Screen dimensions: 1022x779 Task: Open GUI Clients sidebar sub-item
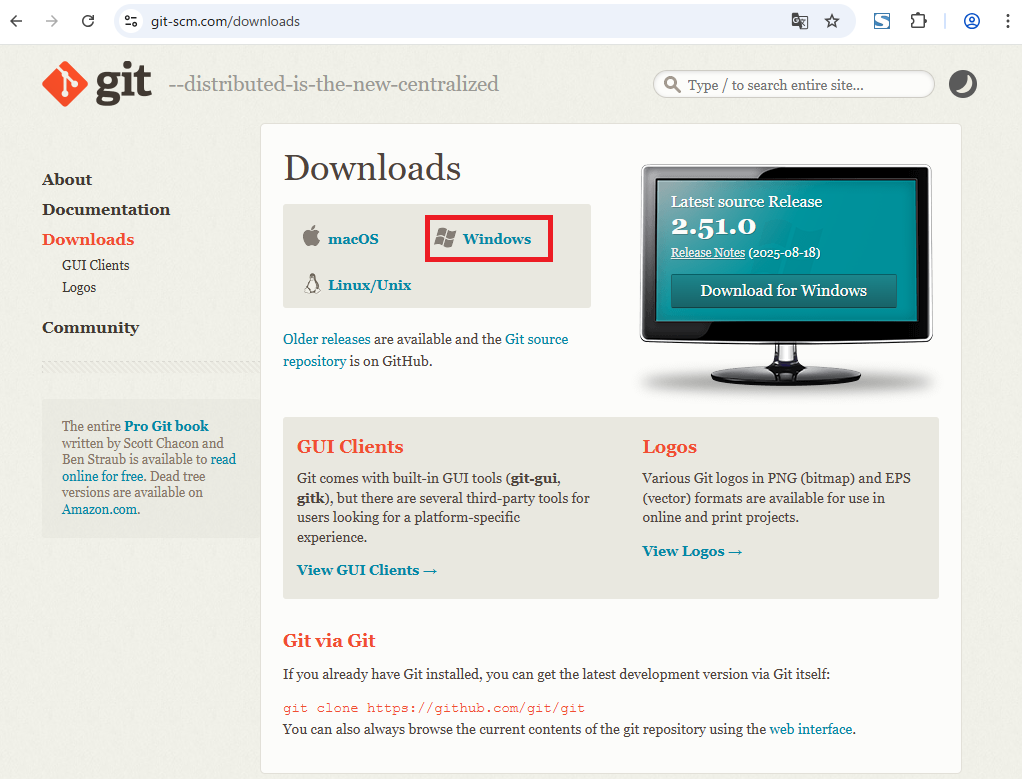tap(96, 265)
